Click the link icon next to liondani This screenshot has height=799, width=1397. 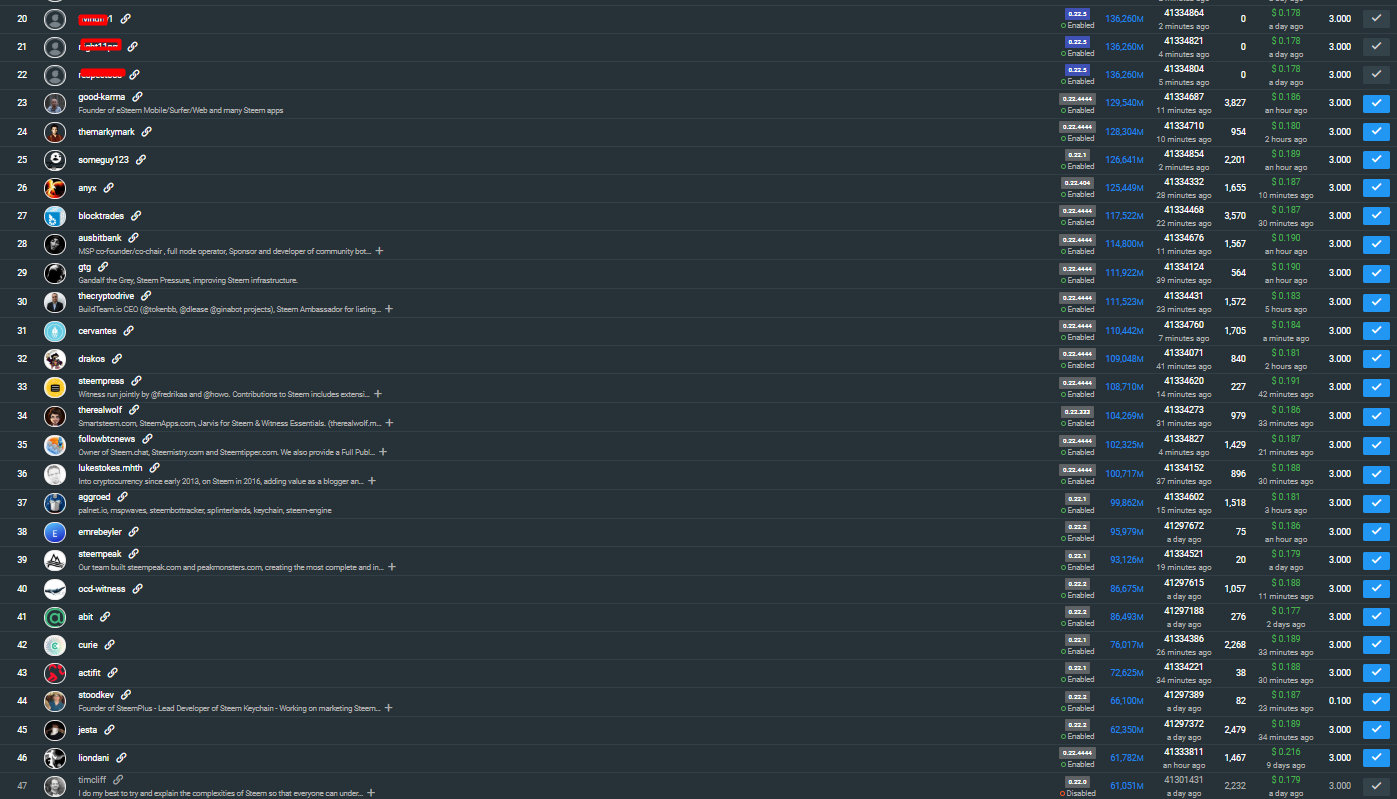click(122, 758)
